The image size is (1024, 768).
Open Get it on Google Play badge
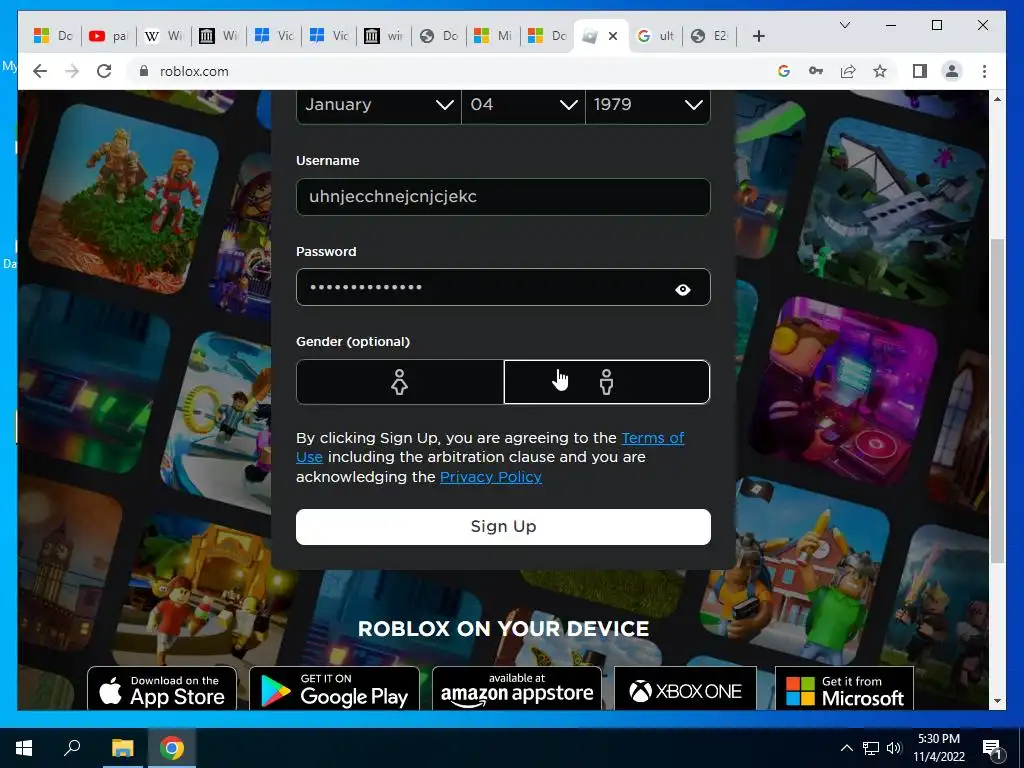[x=334, y=689]
